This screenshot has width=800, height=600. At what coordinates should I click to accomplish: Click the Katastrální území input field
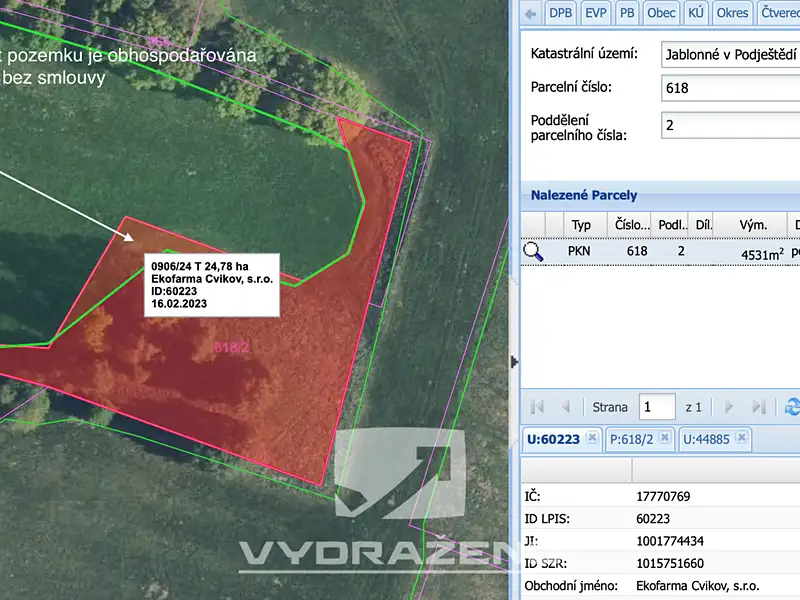(731, 55)
